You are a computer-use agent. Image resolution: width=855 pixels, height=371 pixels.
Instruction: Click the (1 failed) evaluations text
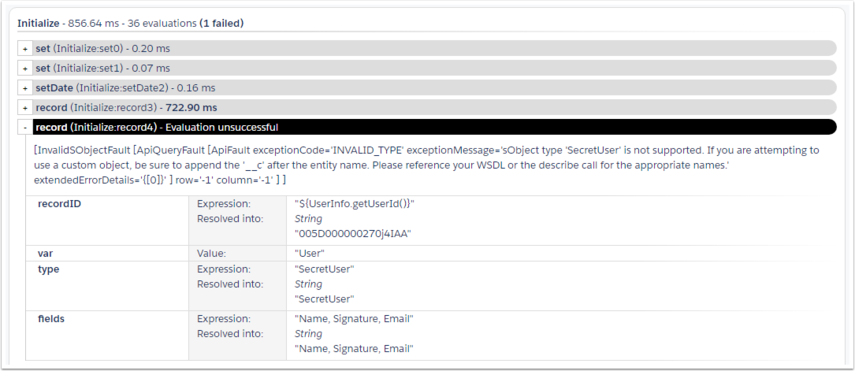(221, 23)
